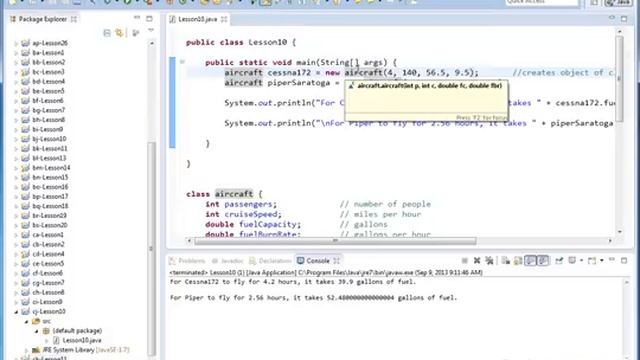The image size is (640, 360).
Task: Switch to the Javadoc tab
Action: point(227,261)
